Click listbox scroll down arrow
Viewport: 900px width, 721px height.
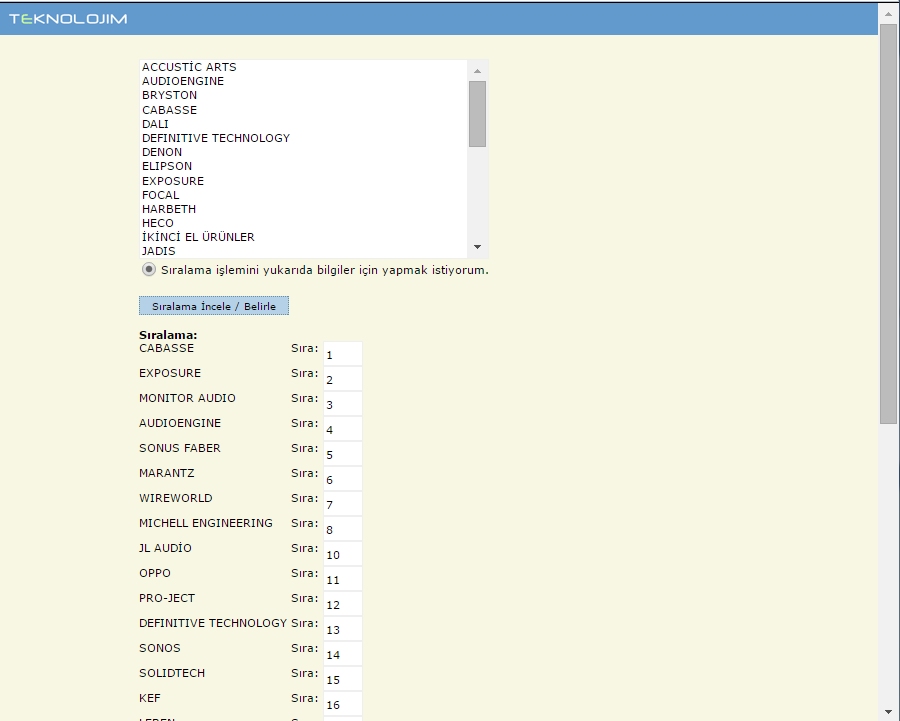click(x=477, y=247)
